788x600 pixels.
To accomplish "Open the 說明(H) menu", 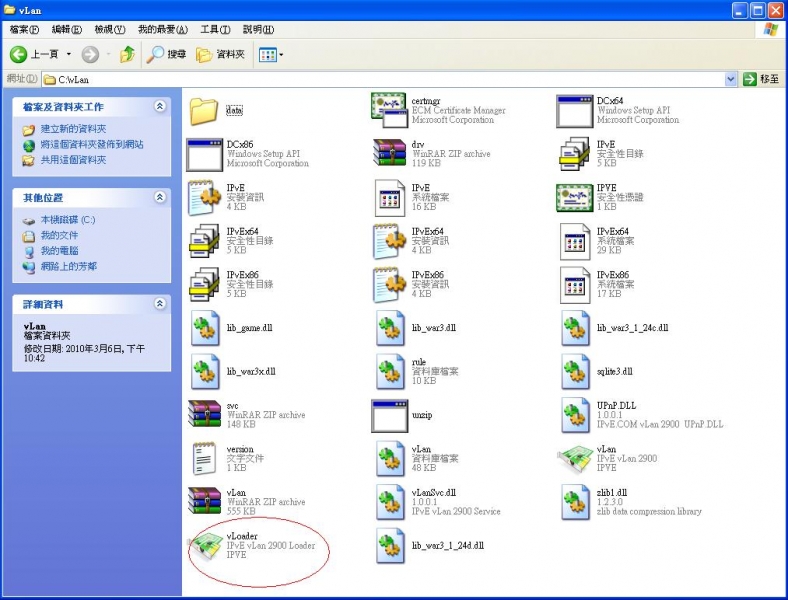I will coord(258,30).
